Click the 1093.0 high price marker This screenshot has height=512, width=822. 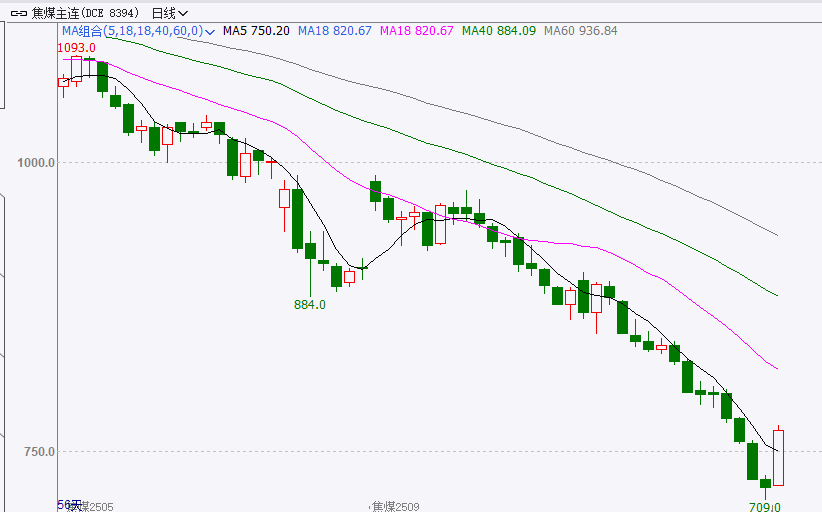coord(77,48)
